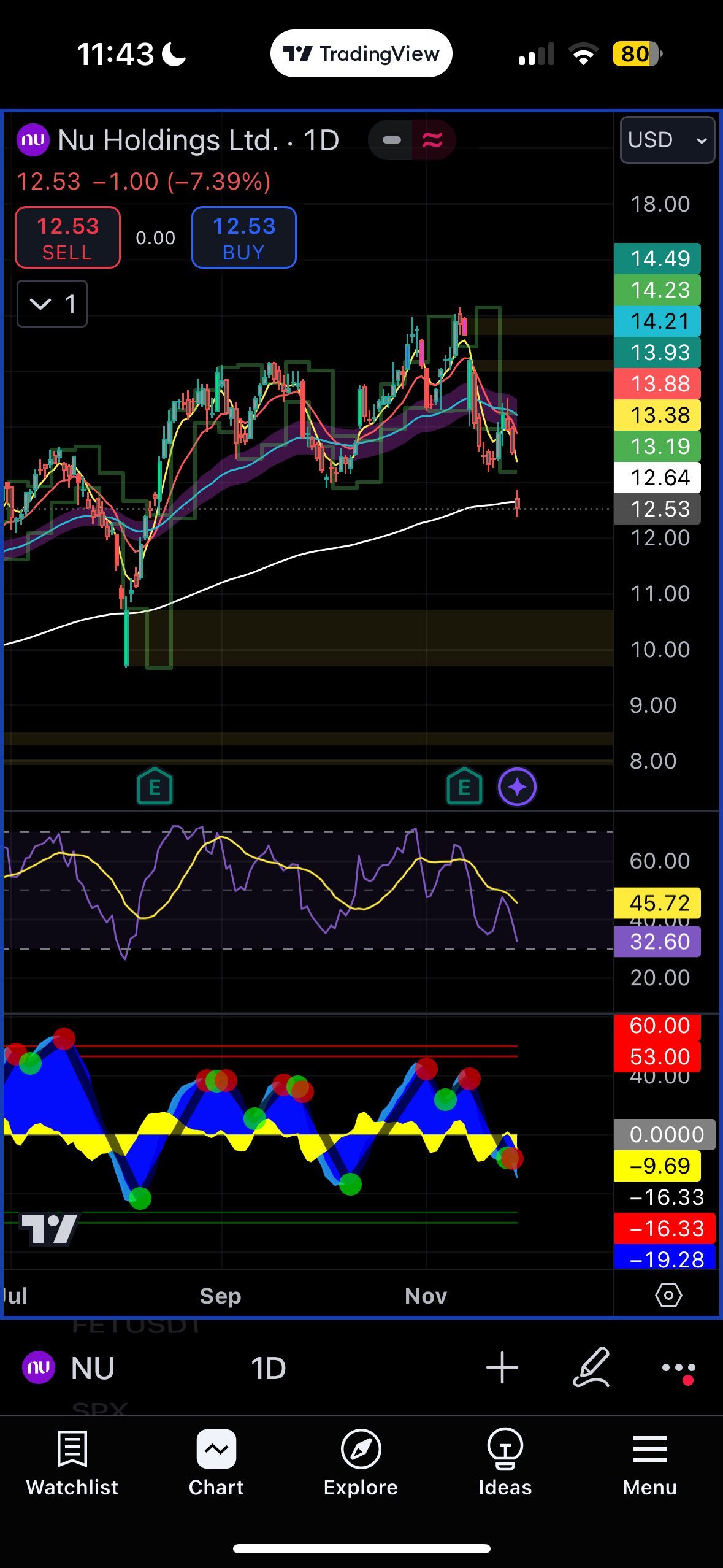Tap the 1D interval next to title
This screenshot has height=1568, width=723.
point(321,140)
